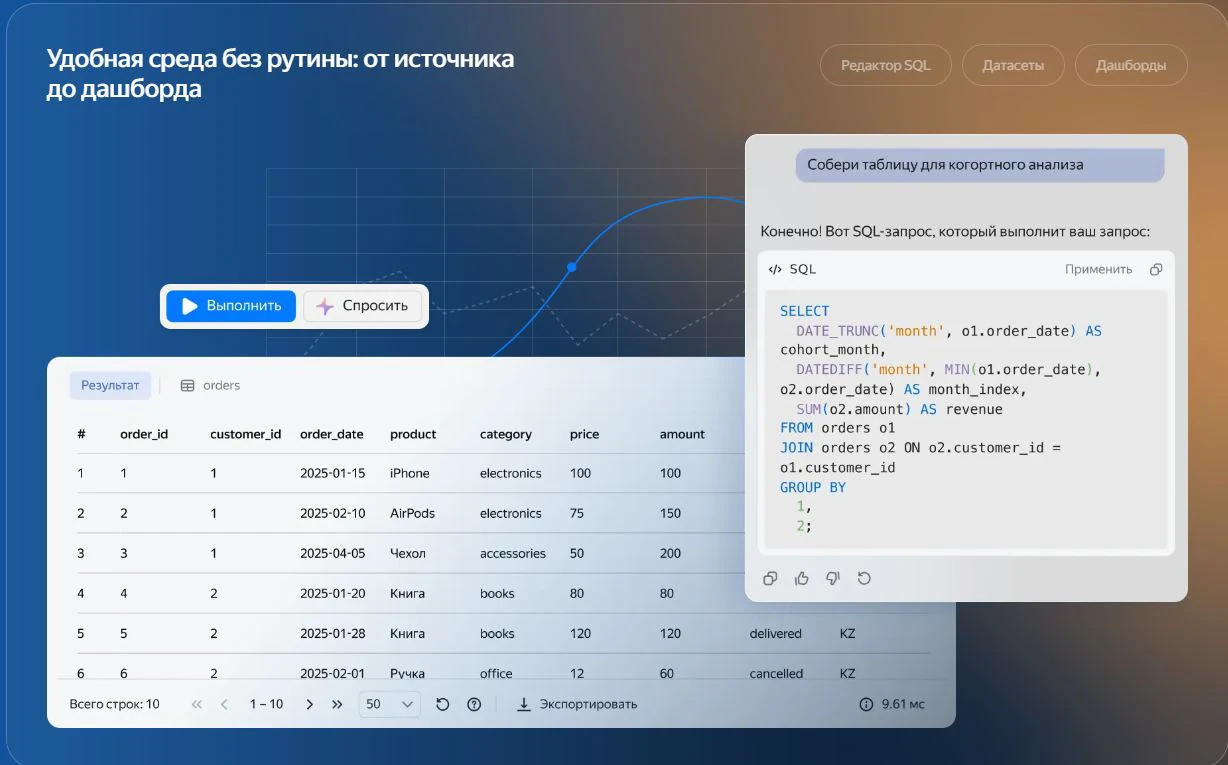Click the SQL code area
This screenshot has width=1228, height=765.
[x=966, y=419]
